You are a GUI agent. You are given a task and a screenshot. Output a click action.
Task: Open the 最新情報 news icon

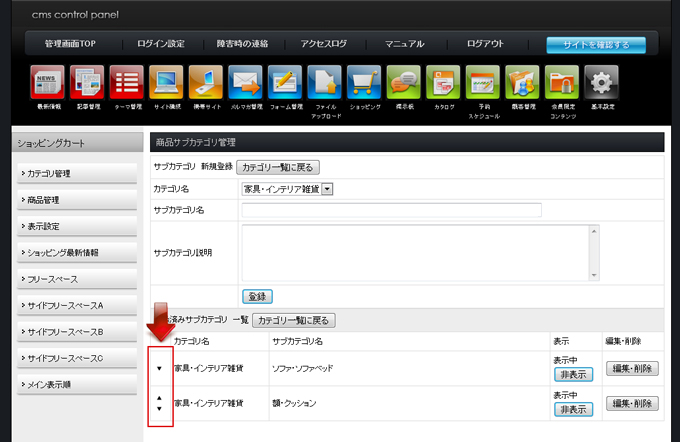coord(48,83)
